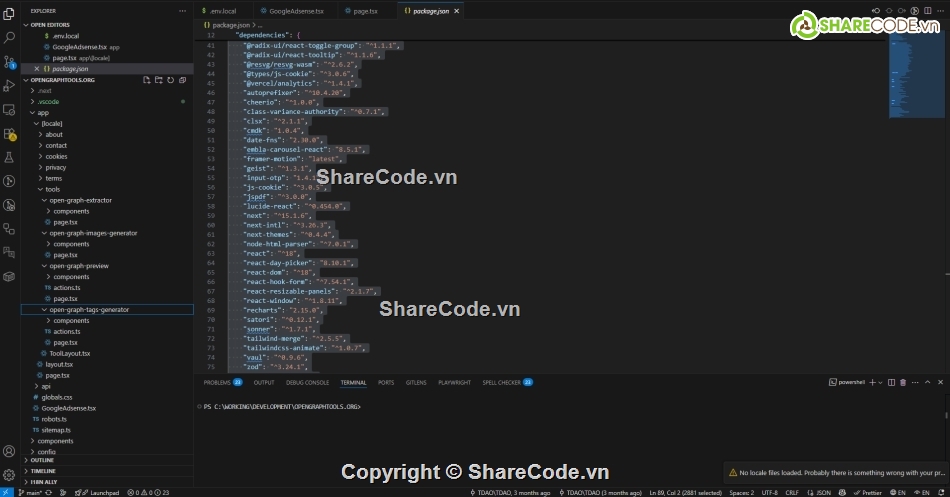Maximize the panel with up chevron
Viewport: 950px width, 497px height.
point(928,382)
